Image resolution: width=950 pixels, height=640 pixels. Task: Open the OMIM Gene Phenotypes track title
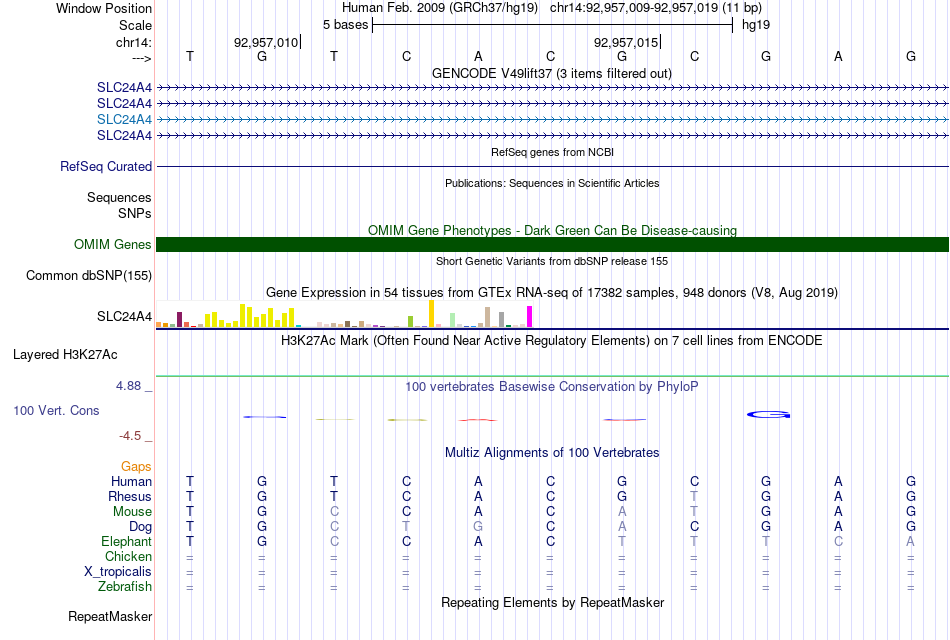(x=552, y=230)
